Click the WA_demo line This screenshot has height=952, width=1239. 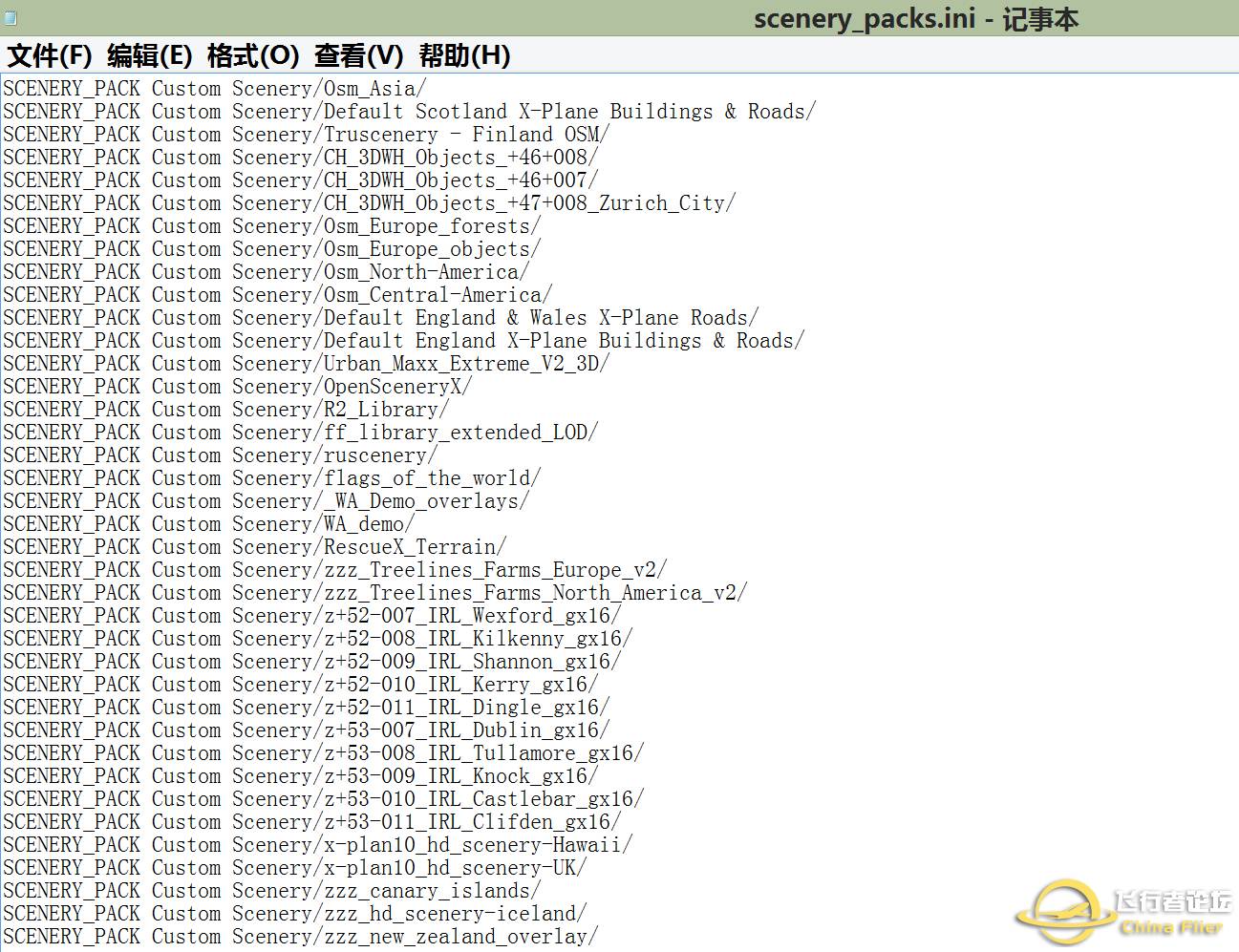[208, 524]
